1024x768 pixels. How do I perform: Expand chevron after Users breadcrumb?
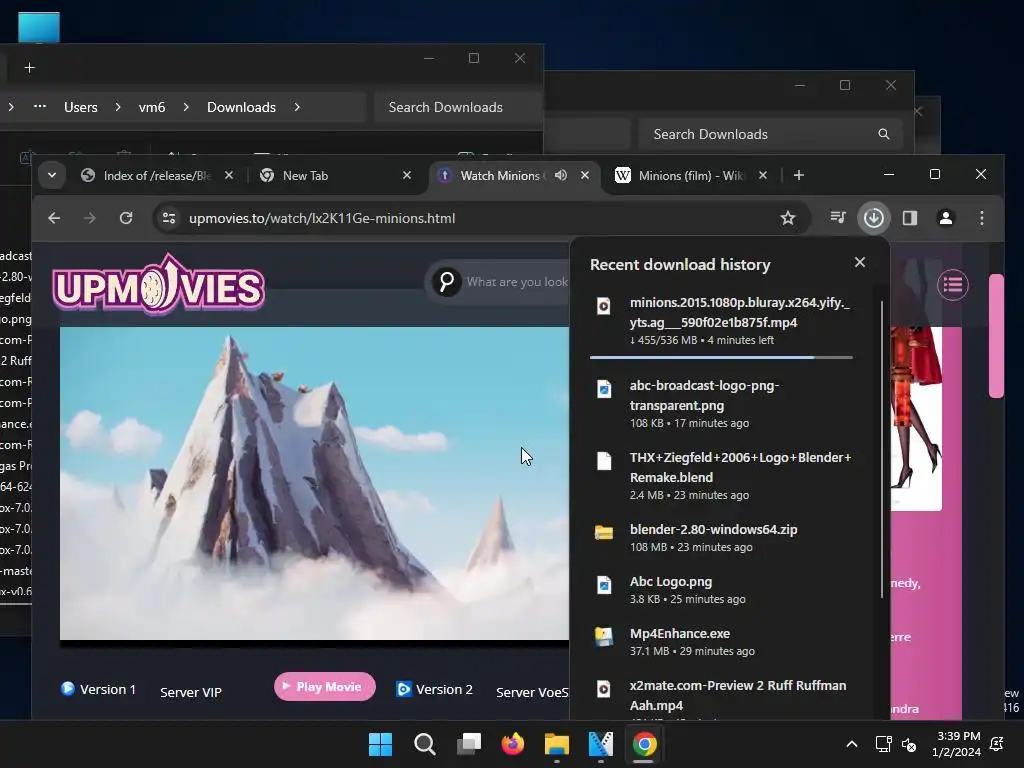[118, 107]
